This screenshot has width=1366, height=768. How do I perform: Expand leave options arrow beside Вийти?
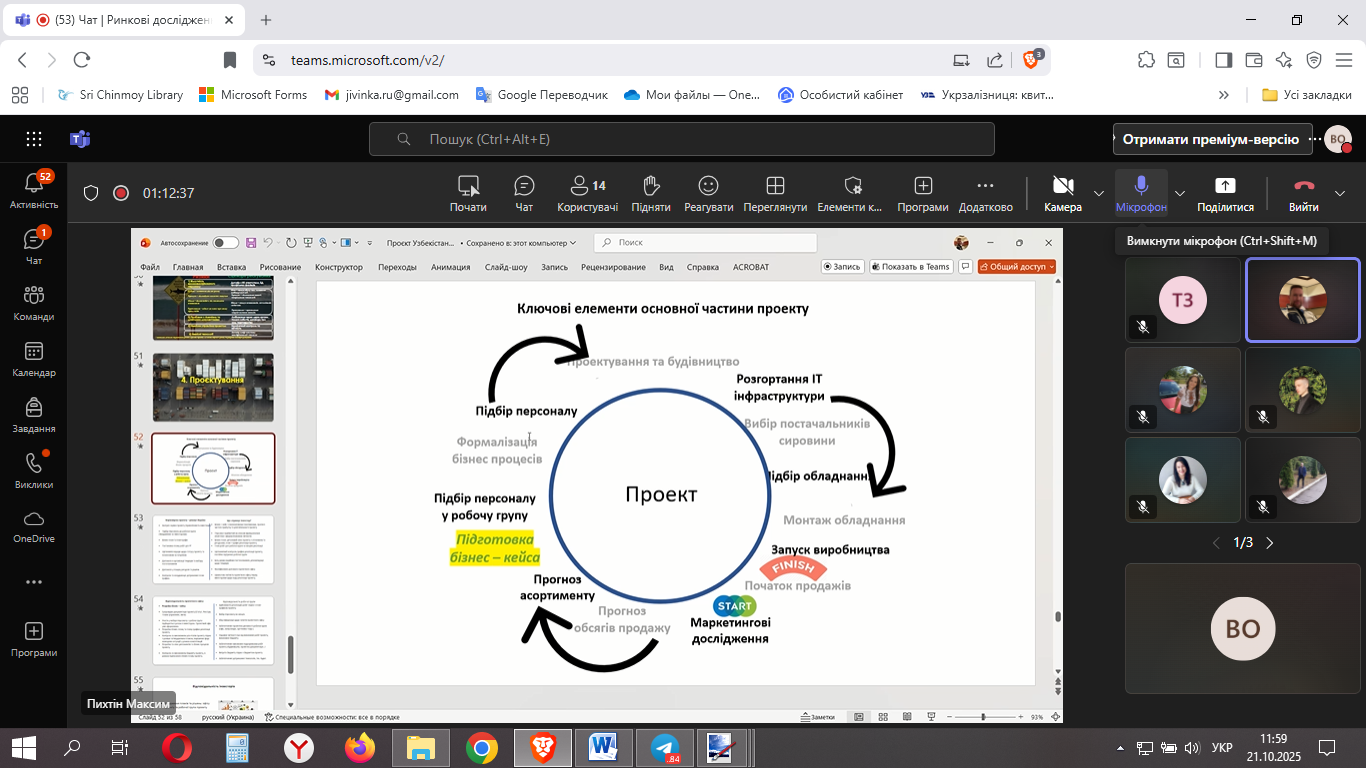pos(1340,193)
